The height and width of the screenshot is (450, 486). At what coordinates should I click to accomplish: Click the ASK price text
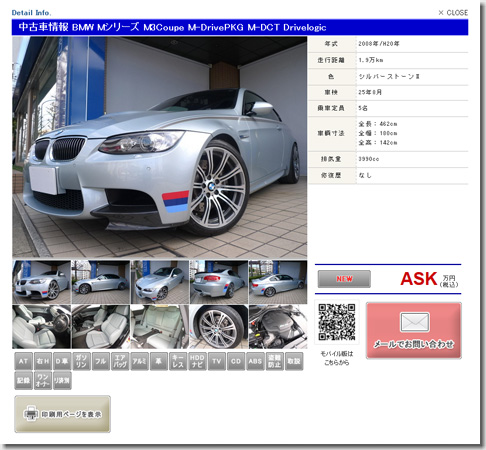tap(419, 279)
